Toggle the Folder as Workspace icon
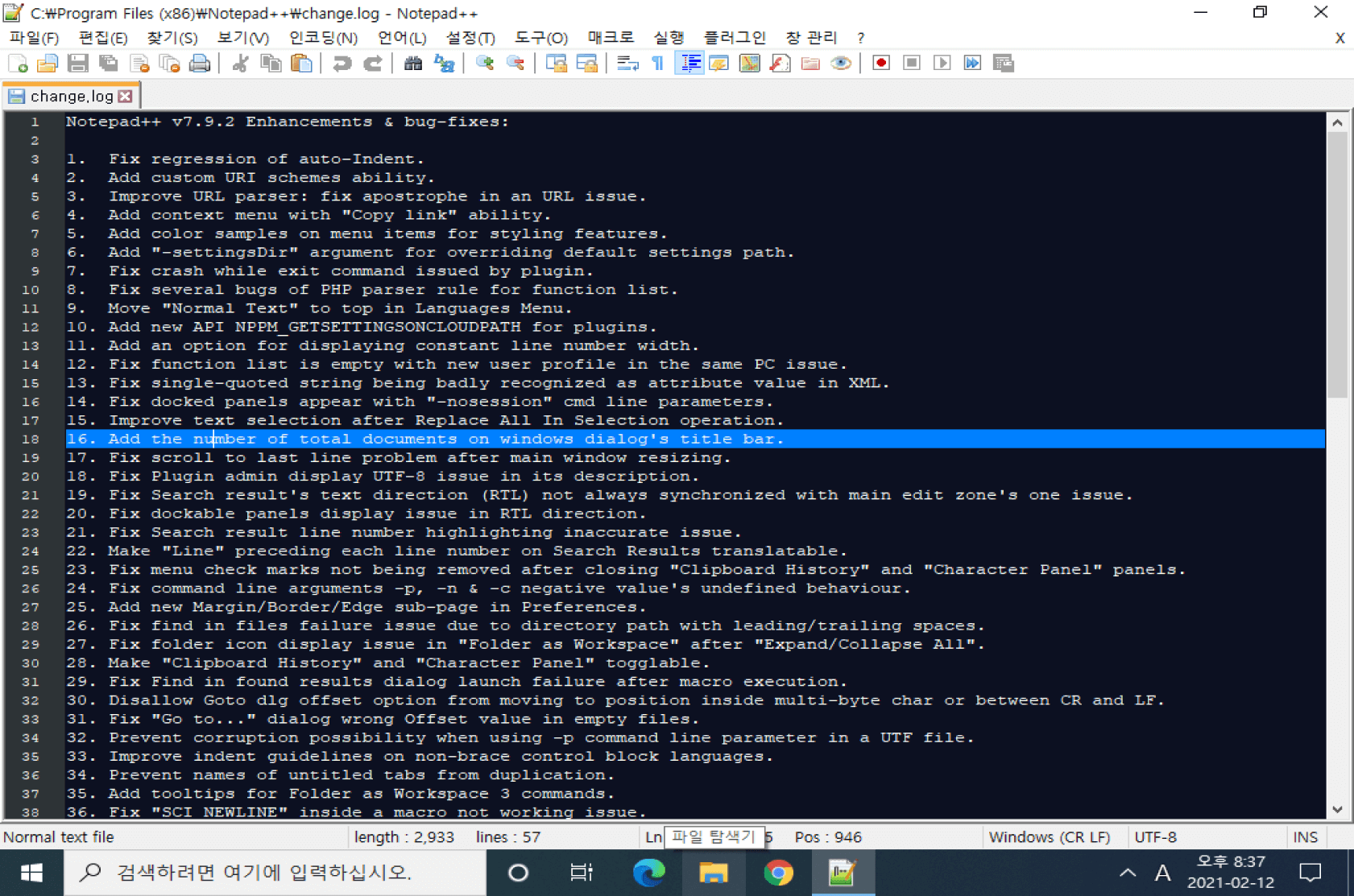The height and width of the screenshot is (896, 1354). click(x=811, y=64)
